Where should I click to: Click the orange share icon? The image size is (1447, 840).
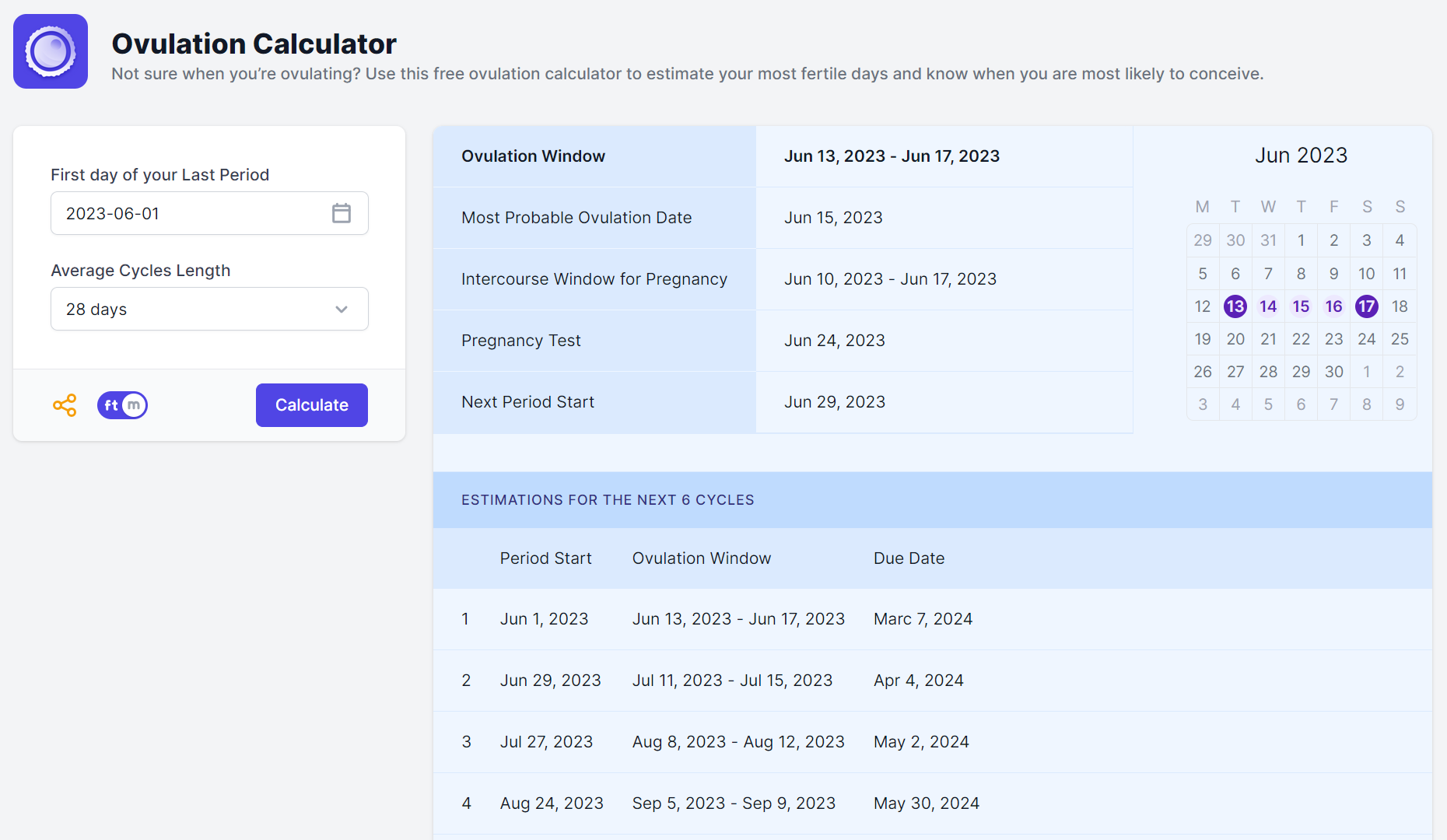(65, 405)
